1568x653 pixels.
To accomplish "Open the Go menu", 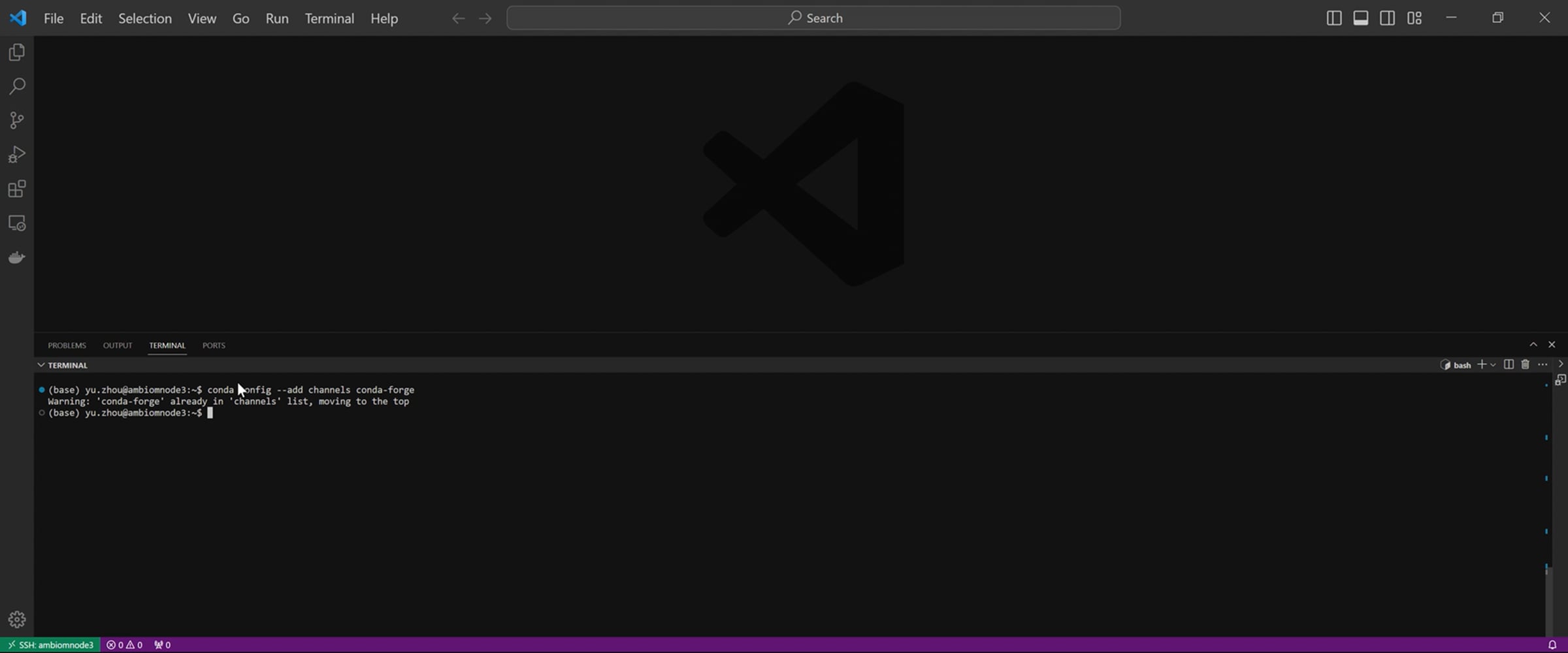I will pyautogui.click(x=240, y=18).
